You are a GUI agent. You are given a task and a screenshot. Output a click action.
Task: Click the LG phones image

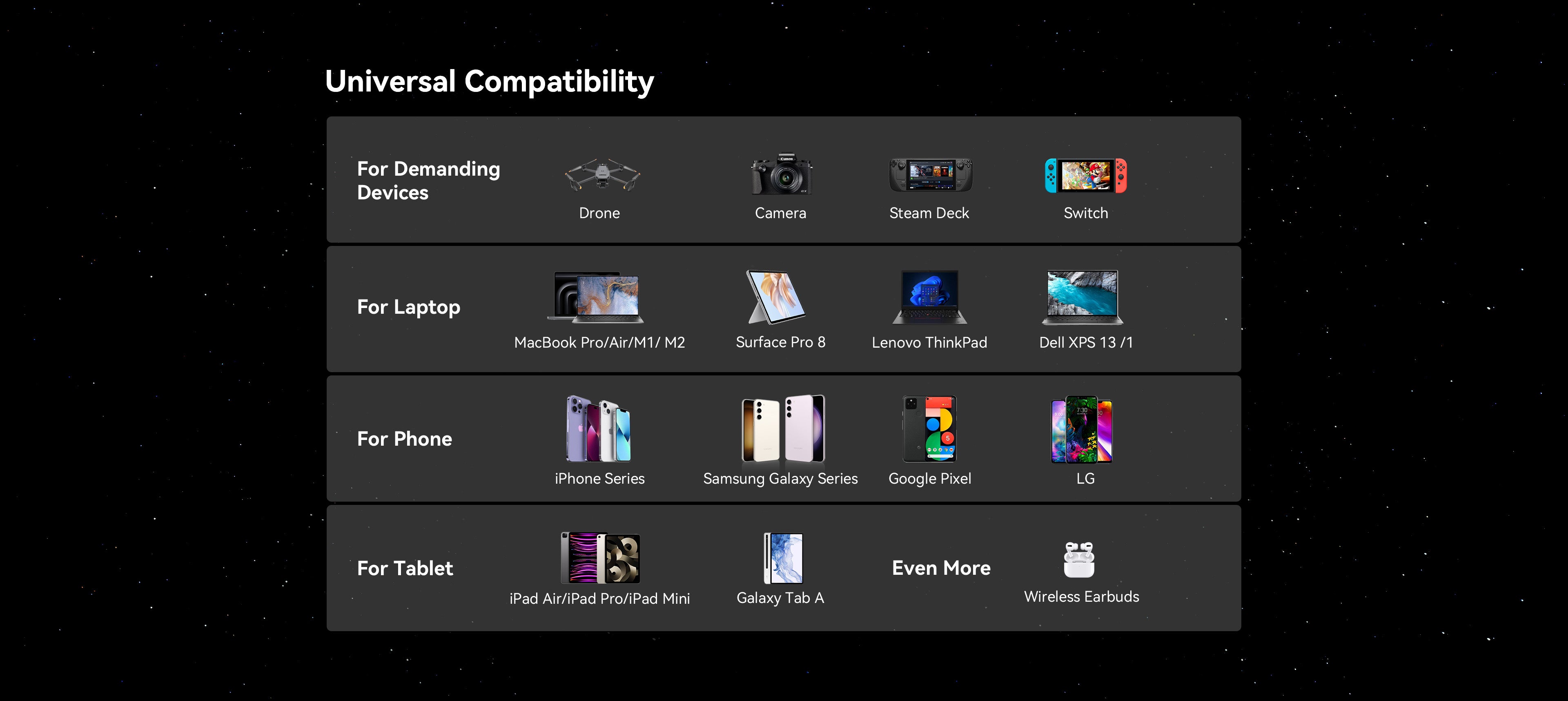[x=1082, y=429]
